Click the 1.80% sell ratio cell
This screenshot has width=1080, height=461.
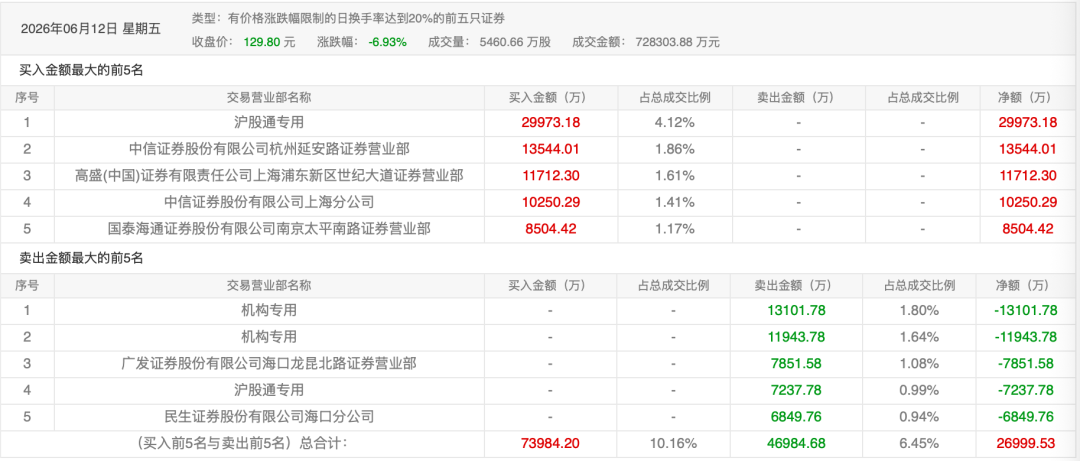920,310
